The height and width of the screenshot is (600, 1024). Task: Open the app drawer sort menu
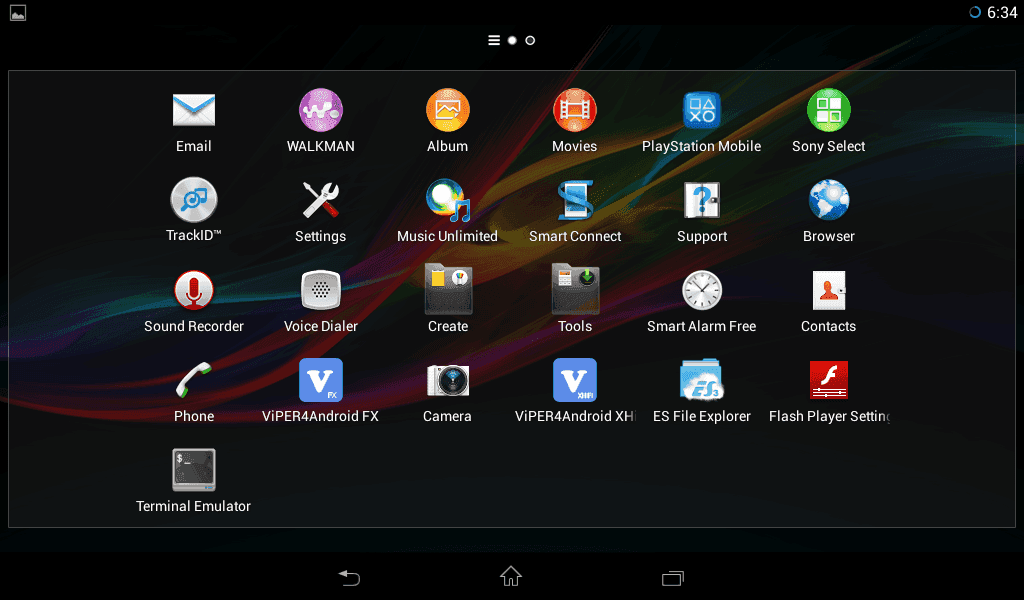click(x=494, y=40)
